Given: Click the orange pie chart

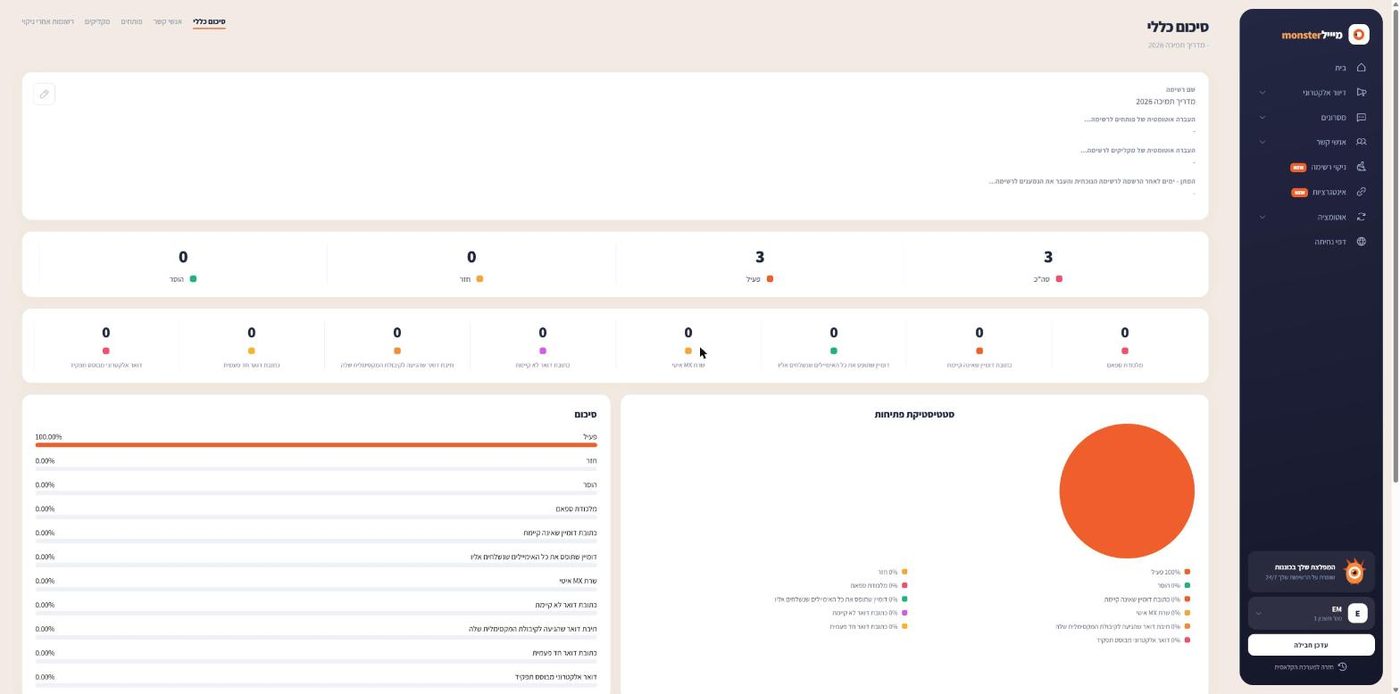Looking at the screenshot, I should tap(1127, 491).
